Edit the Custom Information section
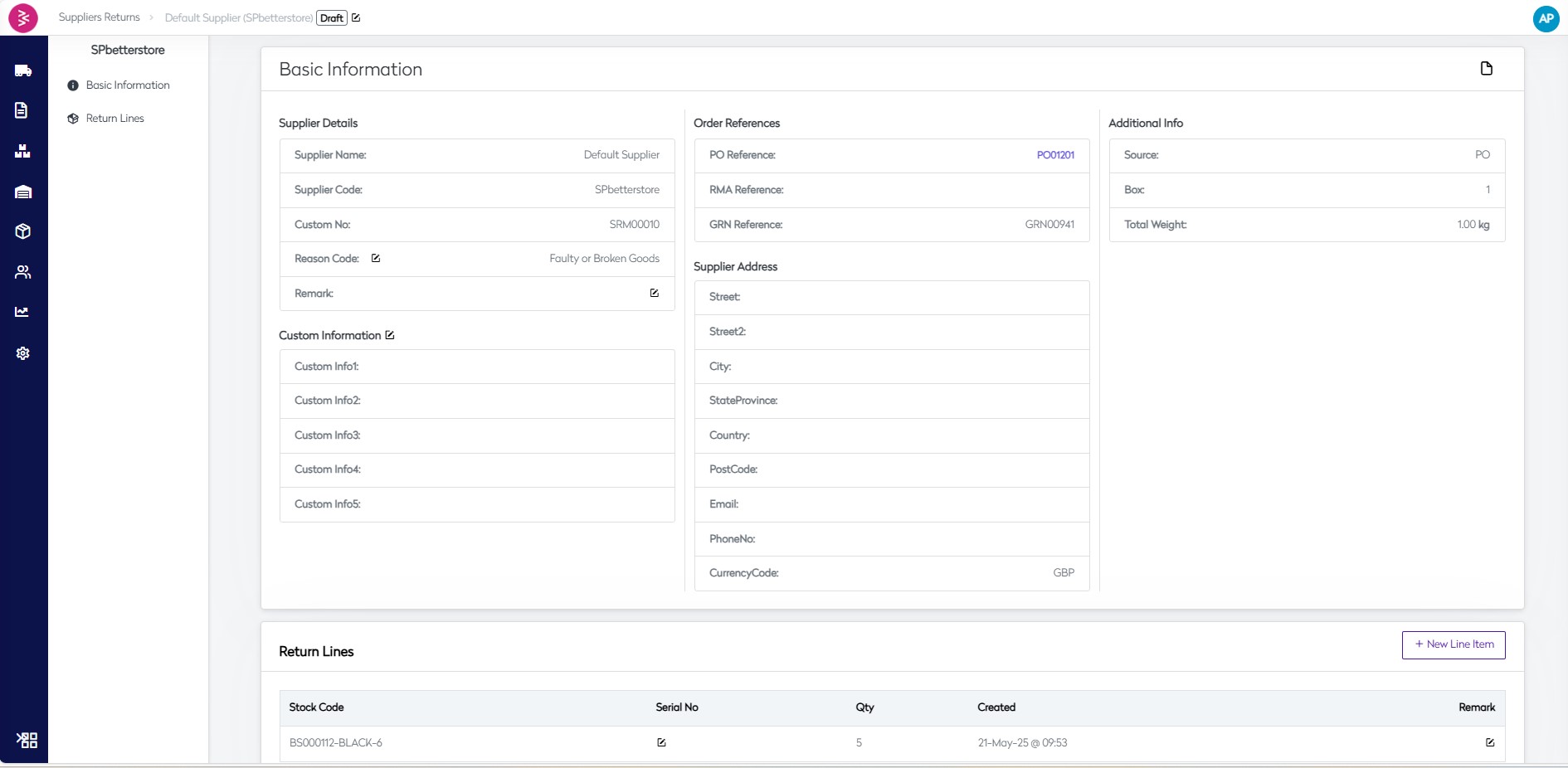This screenshot has width=1568, height=768. point(390,335)
